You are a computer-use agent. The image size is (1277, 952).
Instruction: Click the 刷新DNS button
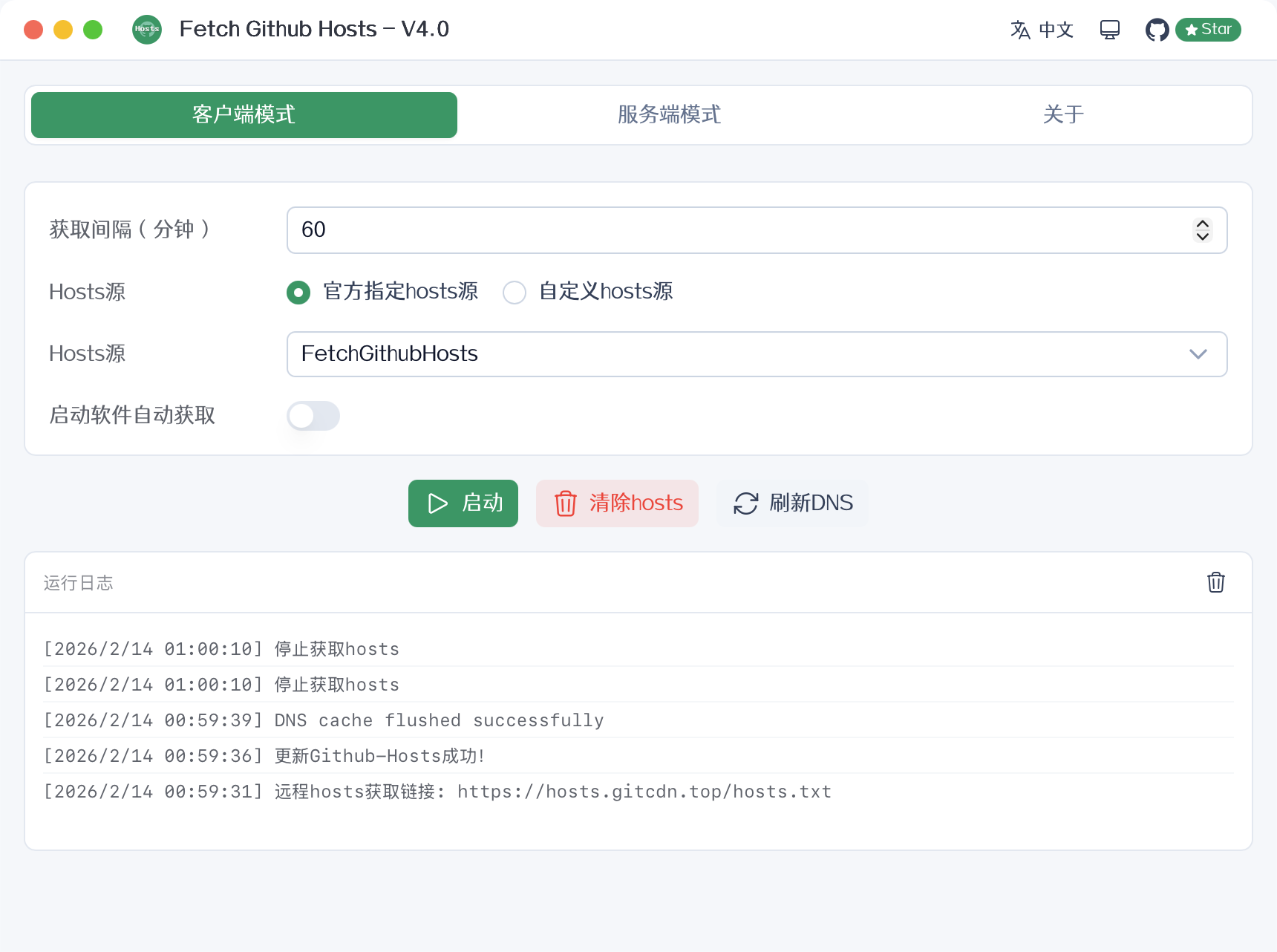pyautogui.click(x=792, y=503)
